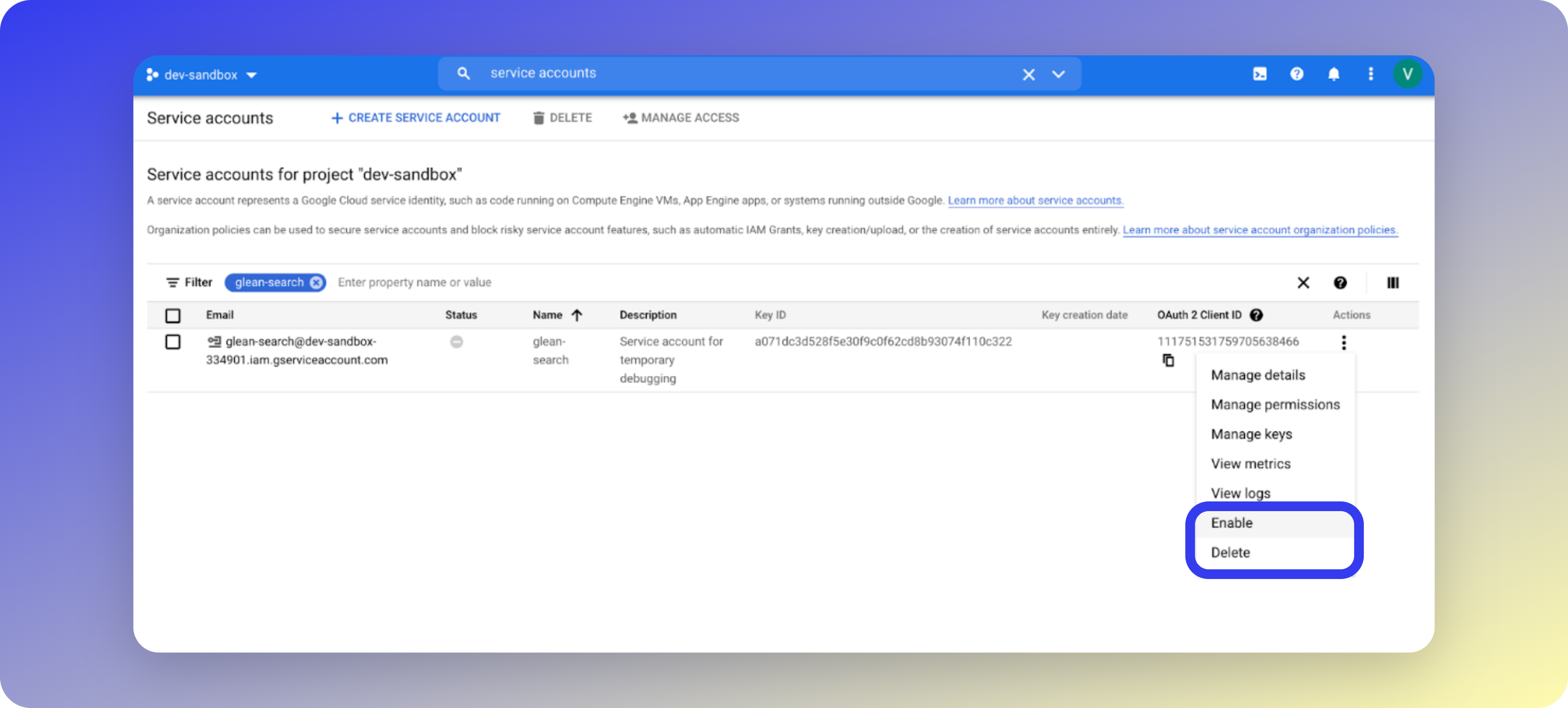Select the glean-search account row checkbox
The image size is (1568, 708).
(173, 342)
